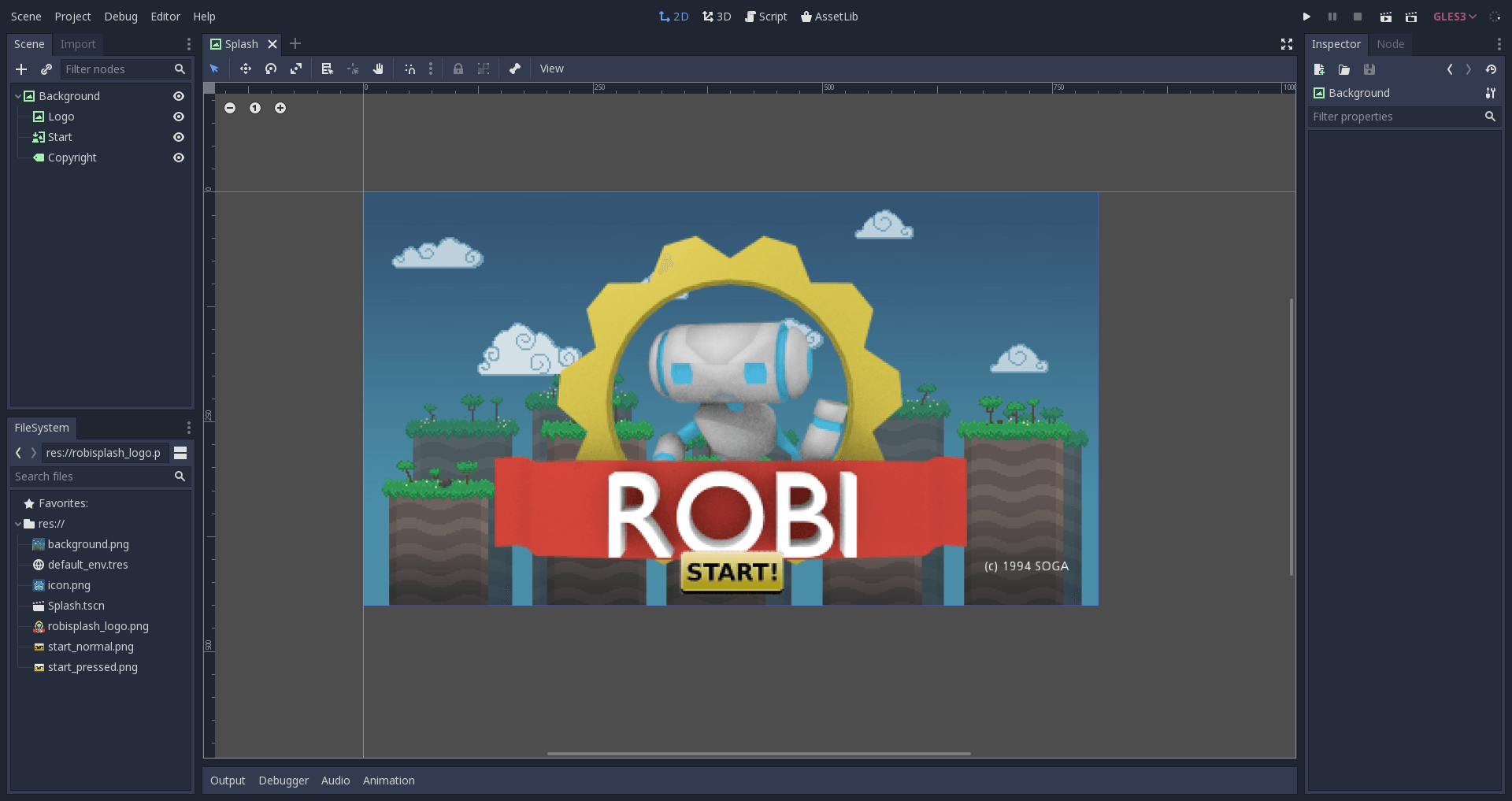
Task: Play the edited scene clapper icon
Action: (1386, 17)
